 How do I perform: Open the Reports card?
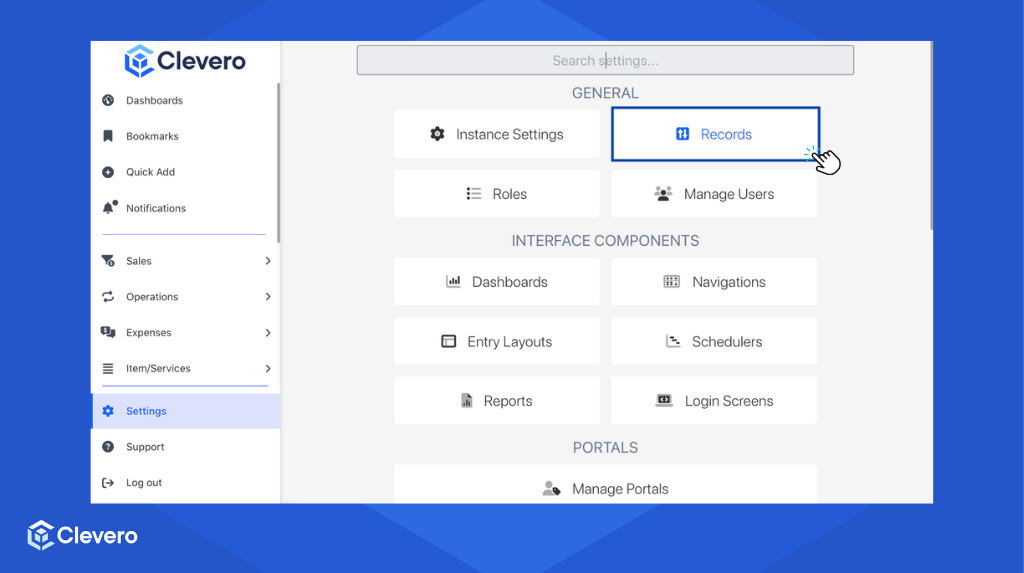pos(497,401)
